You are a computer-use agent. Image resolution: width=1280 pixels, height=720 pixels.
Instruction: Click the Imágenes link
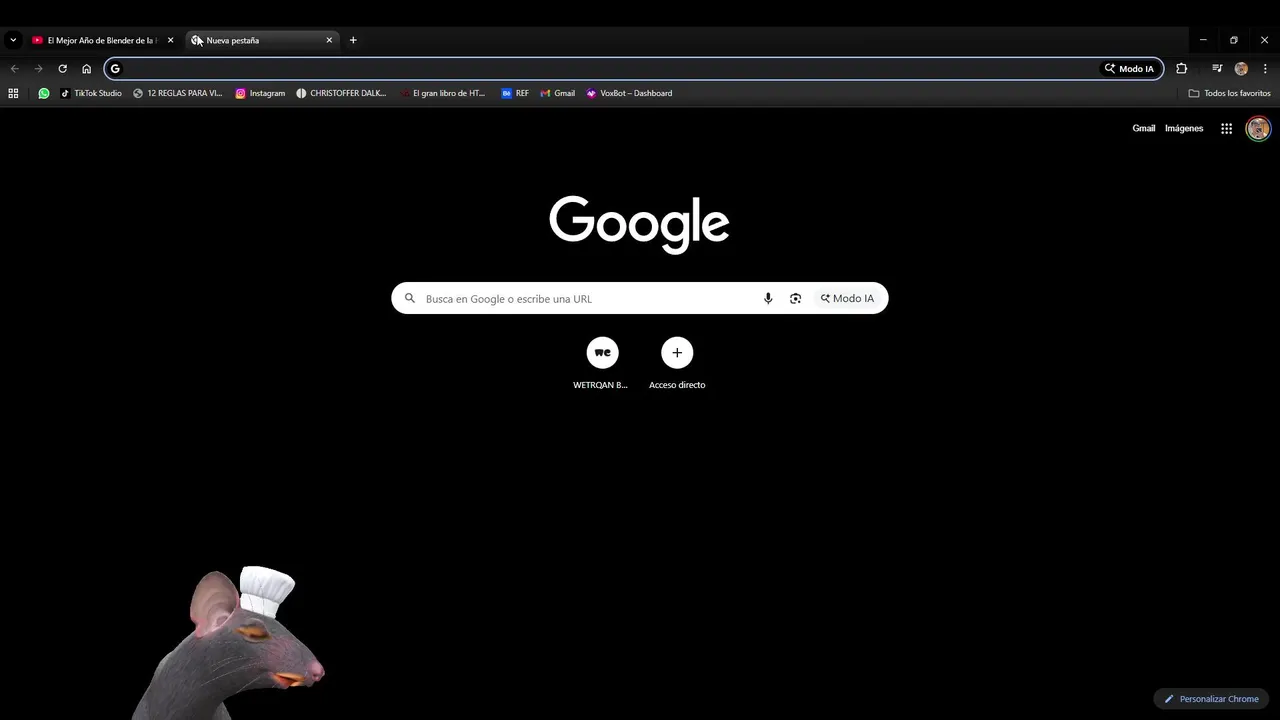coord(1184,128)
